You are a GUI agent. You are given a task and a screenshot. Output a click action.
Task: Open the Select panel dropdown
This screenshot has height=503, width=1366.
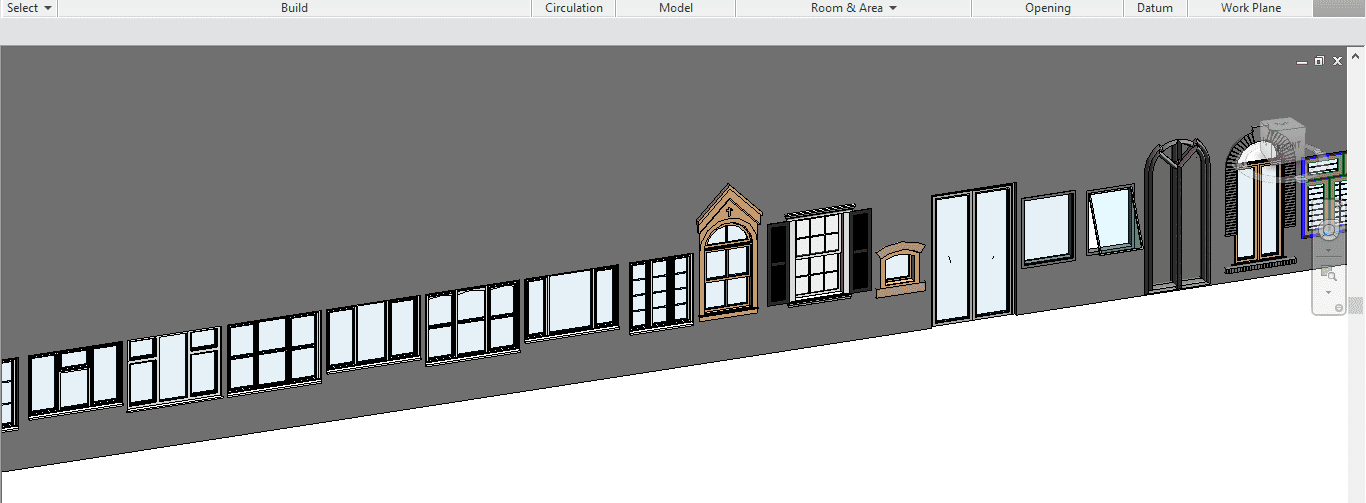(x=29, y=8)
